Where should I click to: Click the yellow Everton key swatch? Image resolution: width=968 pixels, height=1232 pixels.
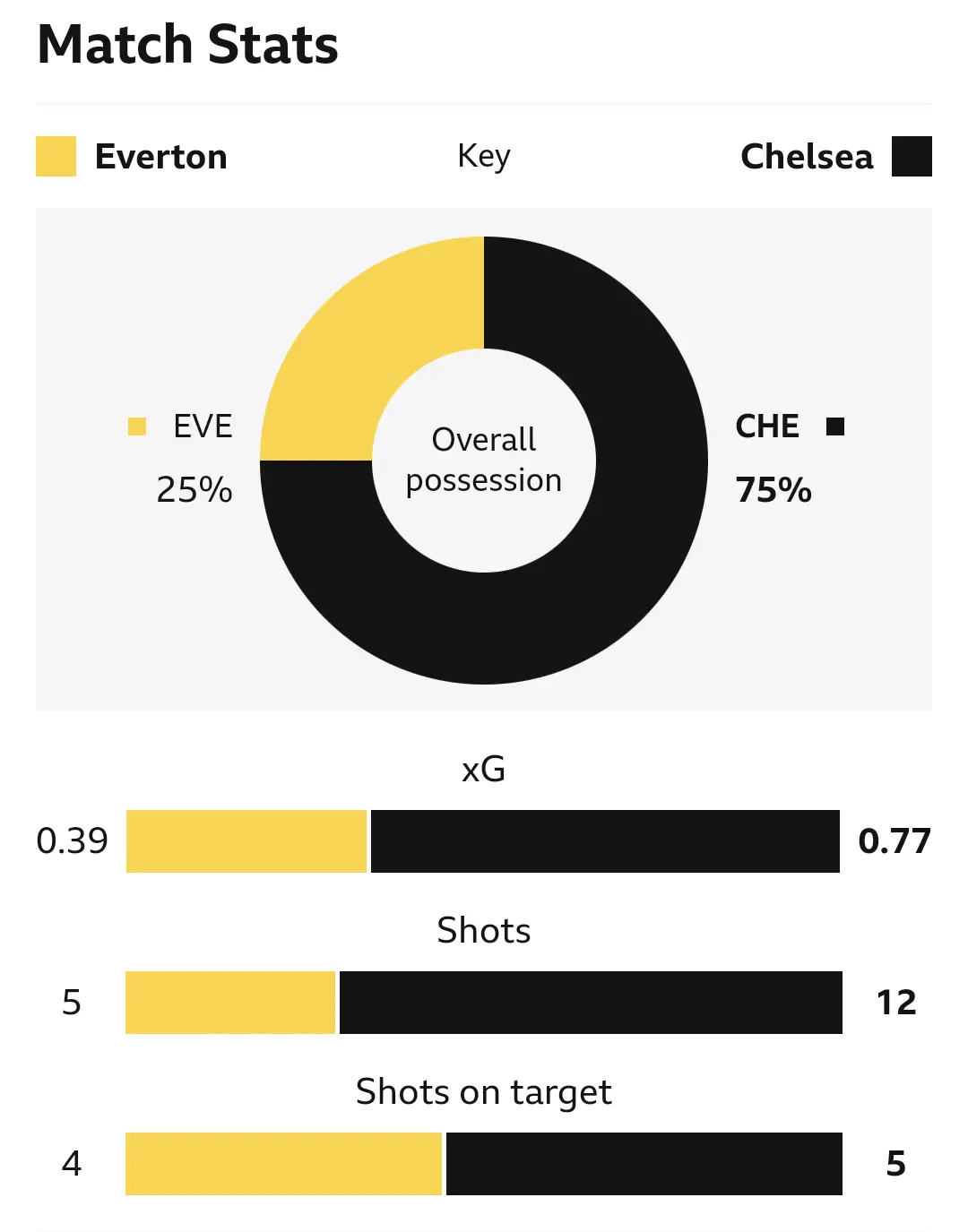56,156
